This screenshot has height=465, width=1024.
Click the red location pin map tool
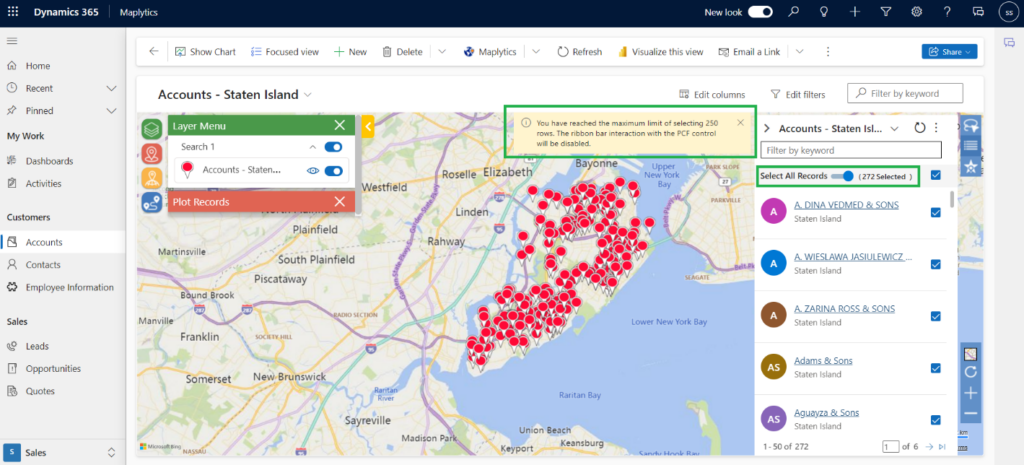(x=151, y=153)
